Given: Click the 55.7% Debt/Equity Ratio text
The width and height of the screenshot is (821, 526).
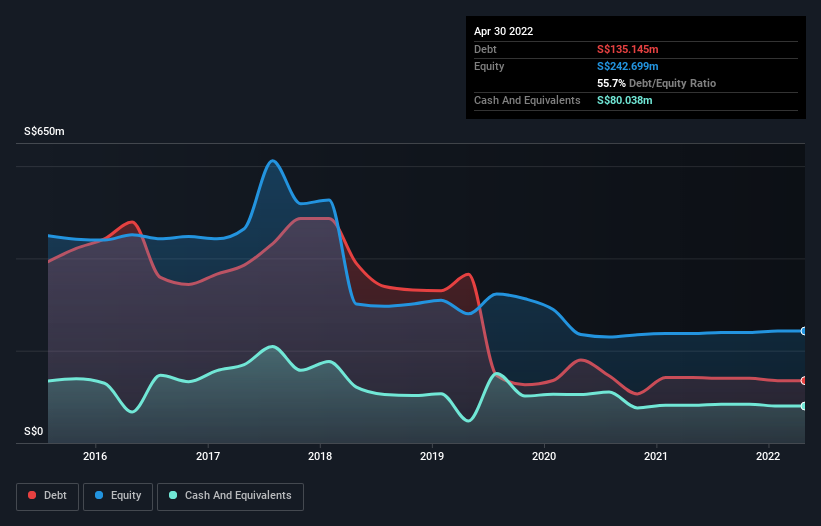Looking at the screenshot, I should [656, 83].
